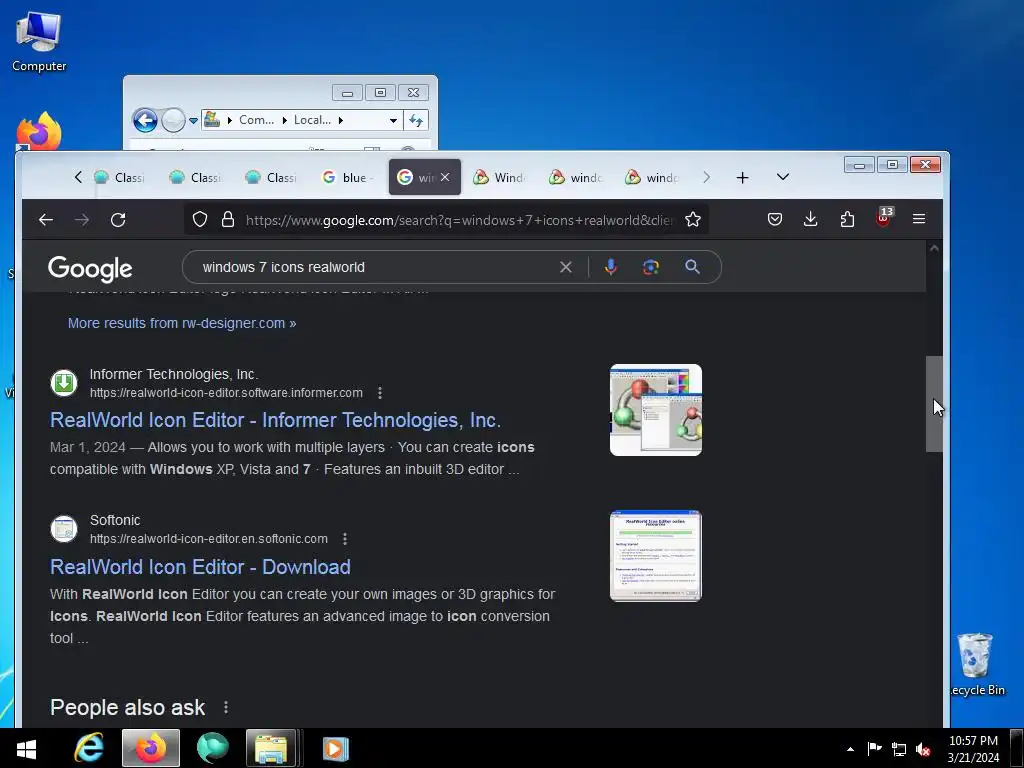Open a new Firefox tab
The height and width of the screenshot is (768, 1024).
[x=743, y=178]
